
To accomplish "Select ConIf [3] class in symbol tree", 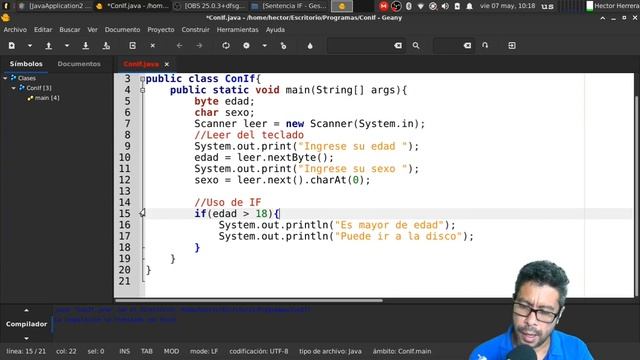I will [39, 88].
